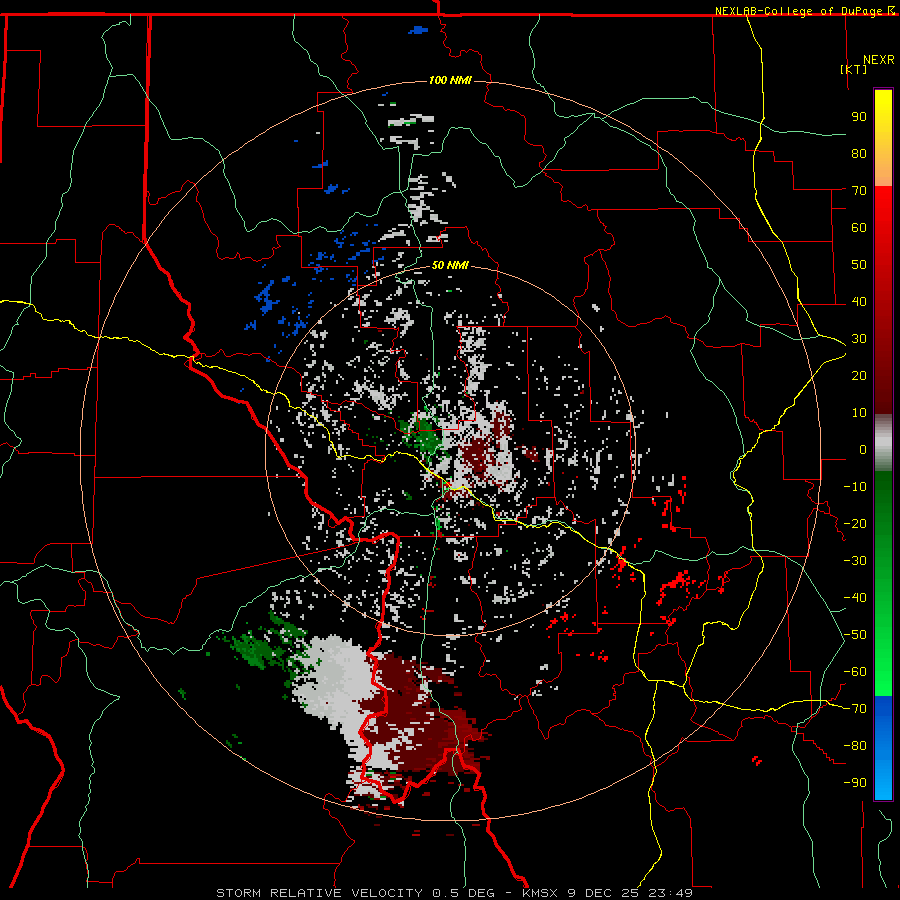Click the -50 value on velocity scale
This screenshot has width=900, height=900.
[x=855, y=635]
